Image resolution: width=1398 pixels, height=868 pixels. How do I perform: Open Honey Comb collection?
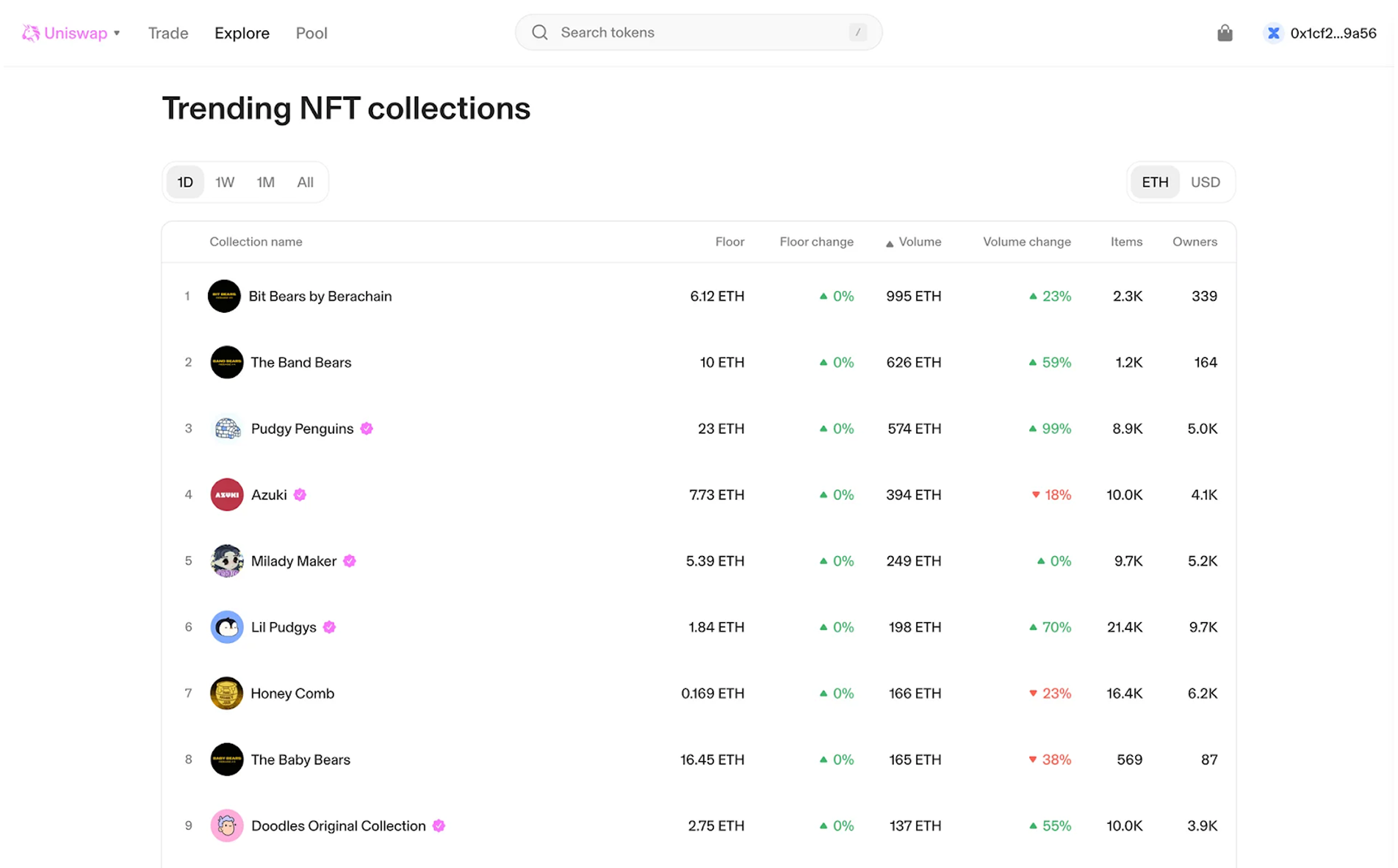(x=292, y=693)
